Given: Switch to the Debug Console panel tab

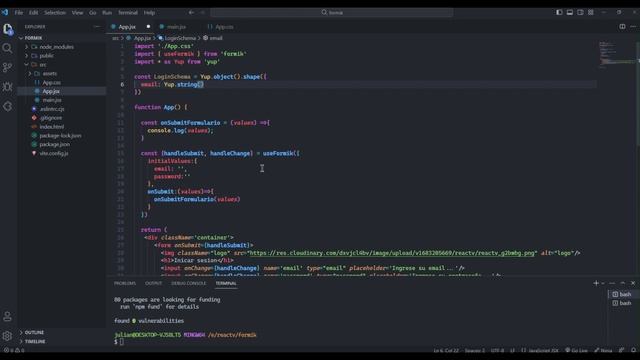Looking at the screenshot, I should 189,283.
